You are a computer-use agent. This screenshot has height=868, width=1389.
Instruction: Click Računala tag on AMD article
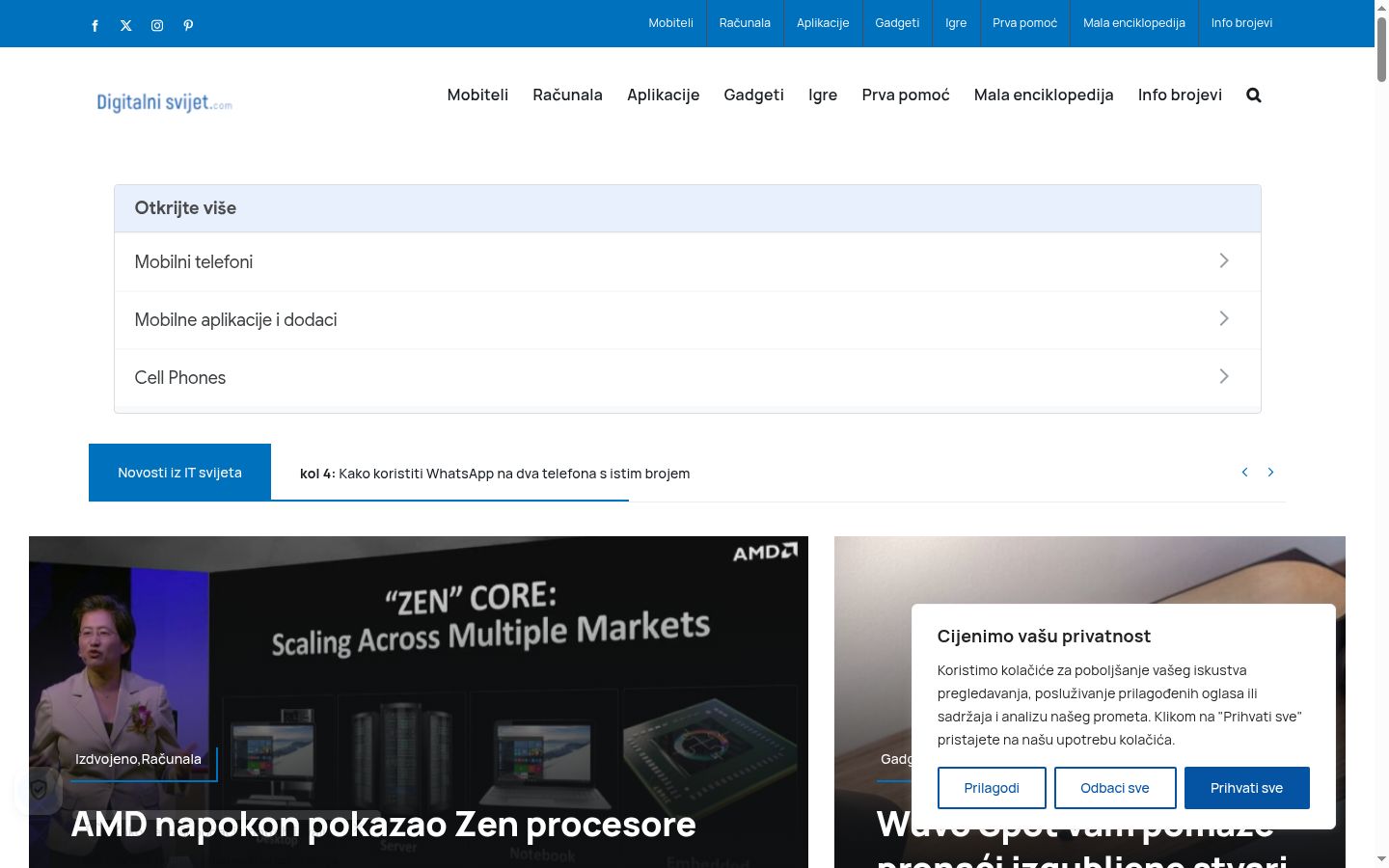point(172,759)
